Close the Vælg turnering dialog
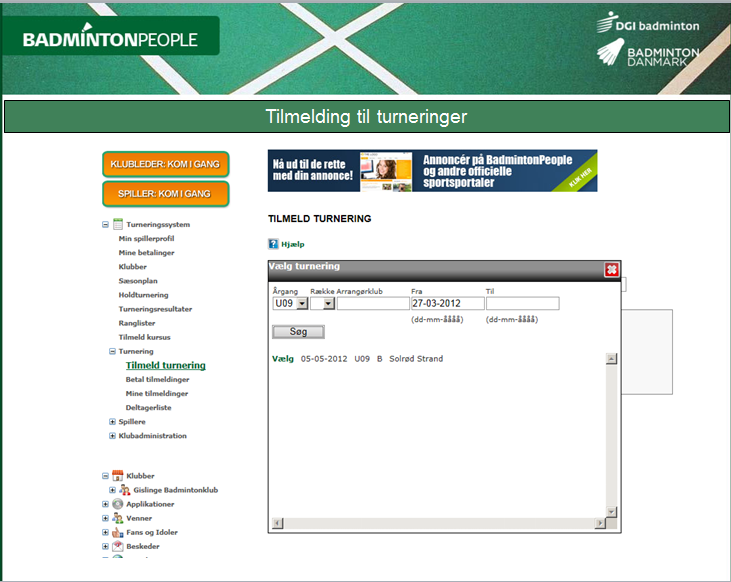This screenshot has width=731, height=582. point(611,269)
